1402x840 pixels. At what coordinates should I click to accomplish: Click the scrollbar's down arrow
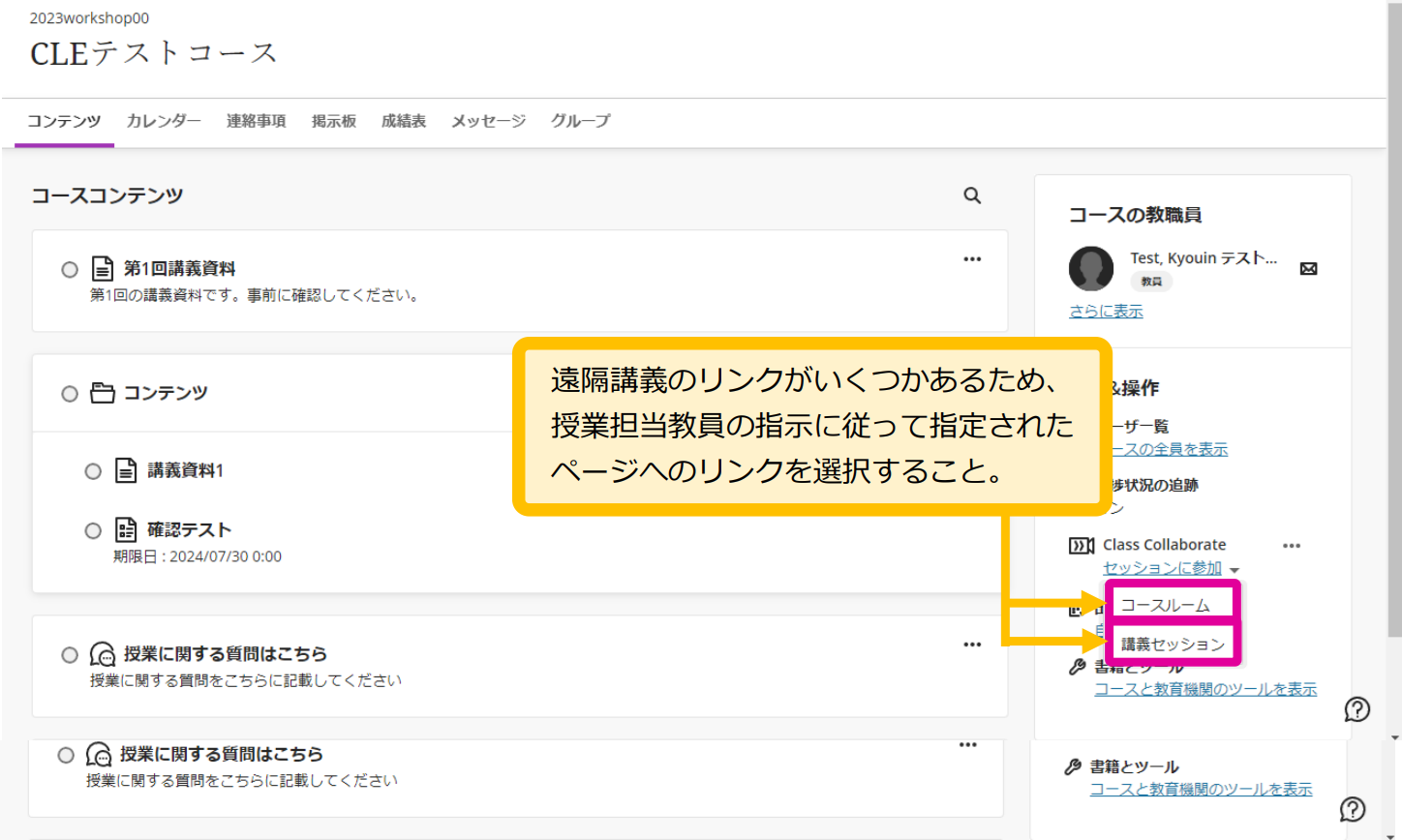1394,737
